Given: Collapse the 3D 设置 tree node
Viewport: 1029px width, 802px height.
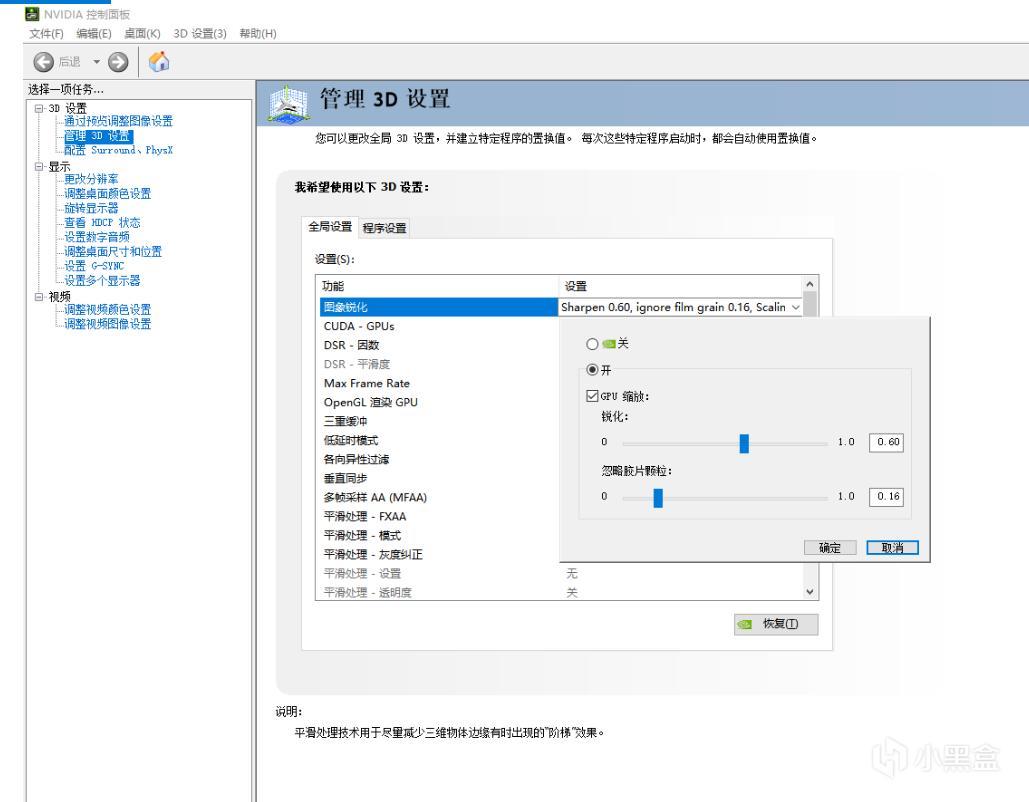Looking at the screenshot, I should click(39, 108).
